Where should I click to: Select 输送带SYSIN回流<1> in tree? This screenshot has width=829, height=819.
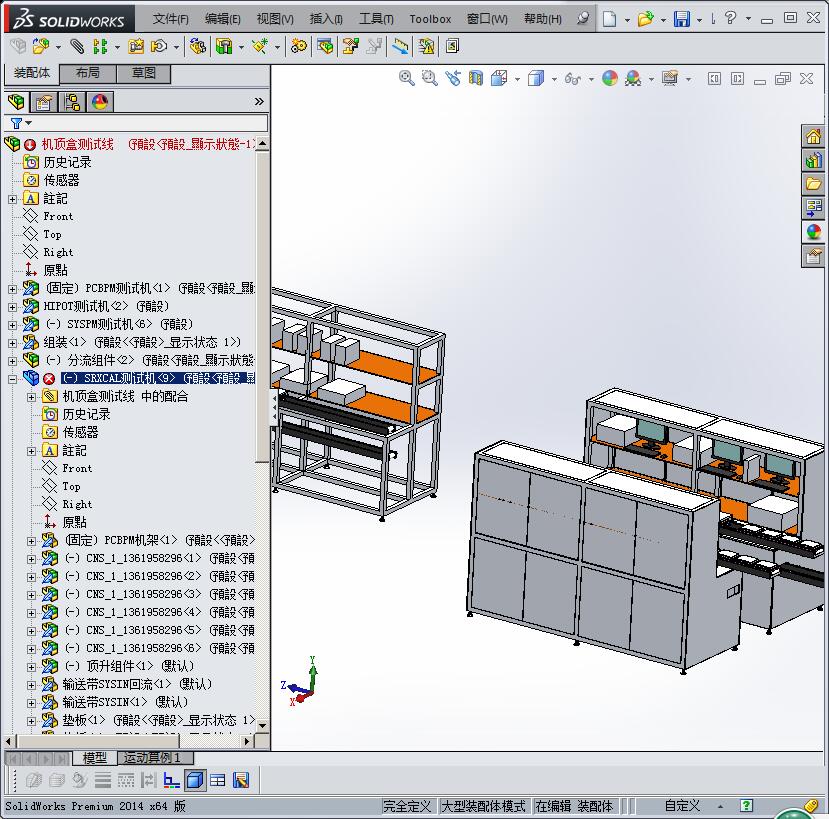(137, 684)
